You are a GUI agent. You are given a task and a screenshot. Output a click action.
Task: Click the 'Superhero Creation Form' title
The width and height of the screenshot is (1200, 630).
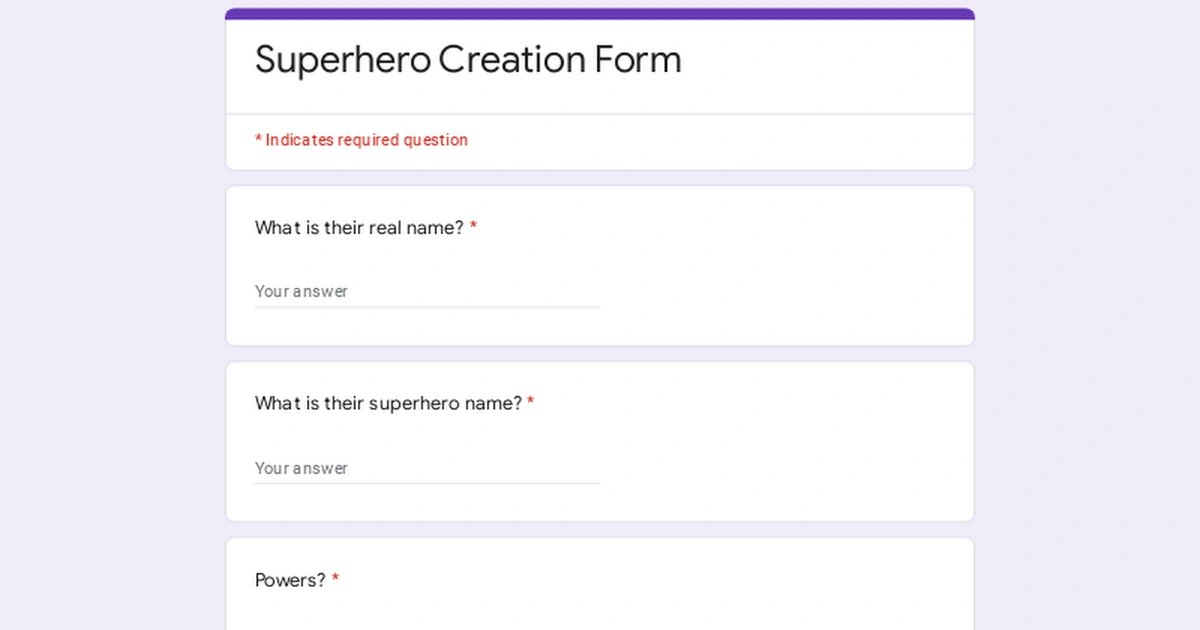(467, 60)
